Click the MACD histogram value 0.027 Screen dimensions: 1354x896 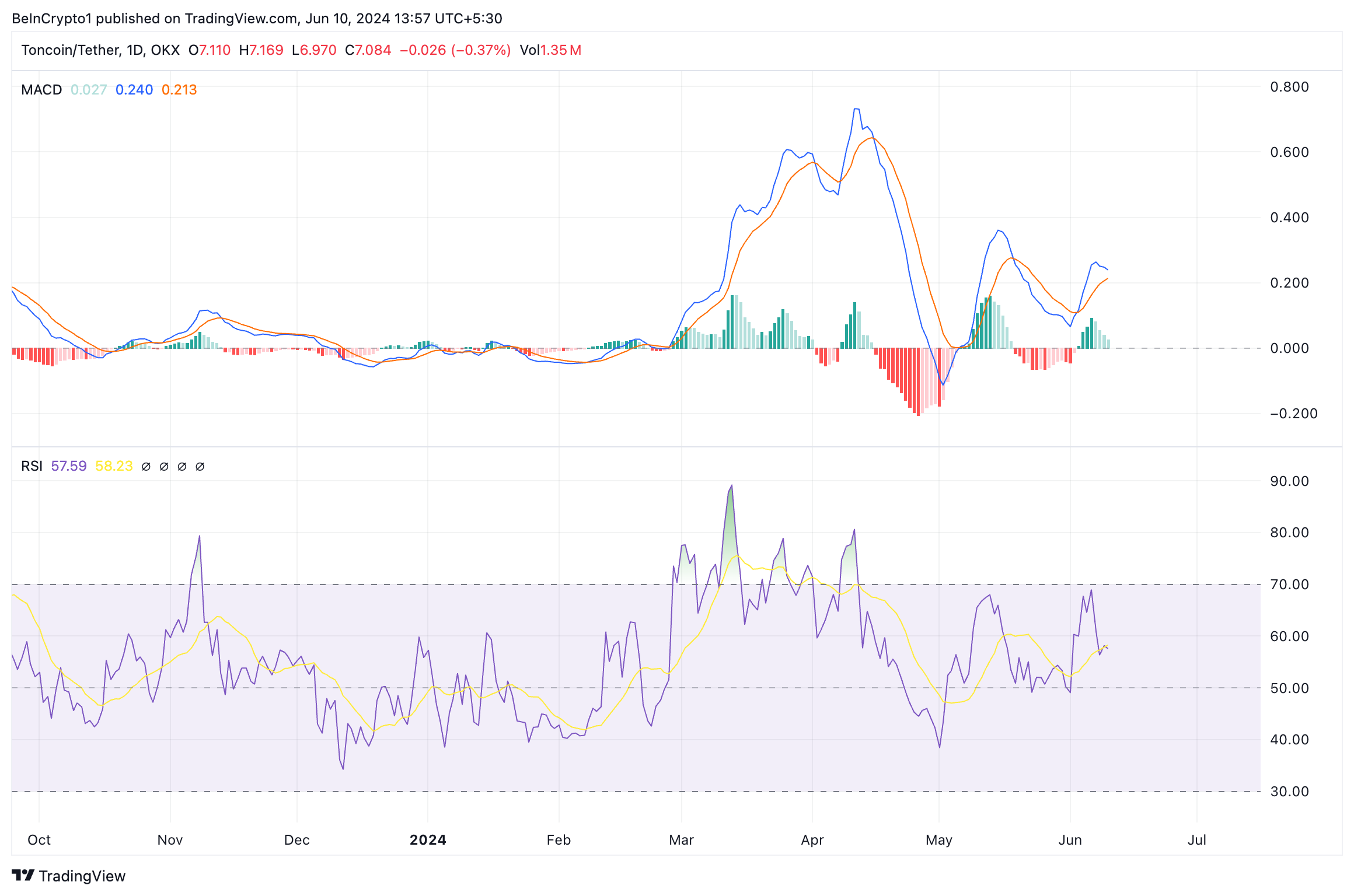click(89, 90)
